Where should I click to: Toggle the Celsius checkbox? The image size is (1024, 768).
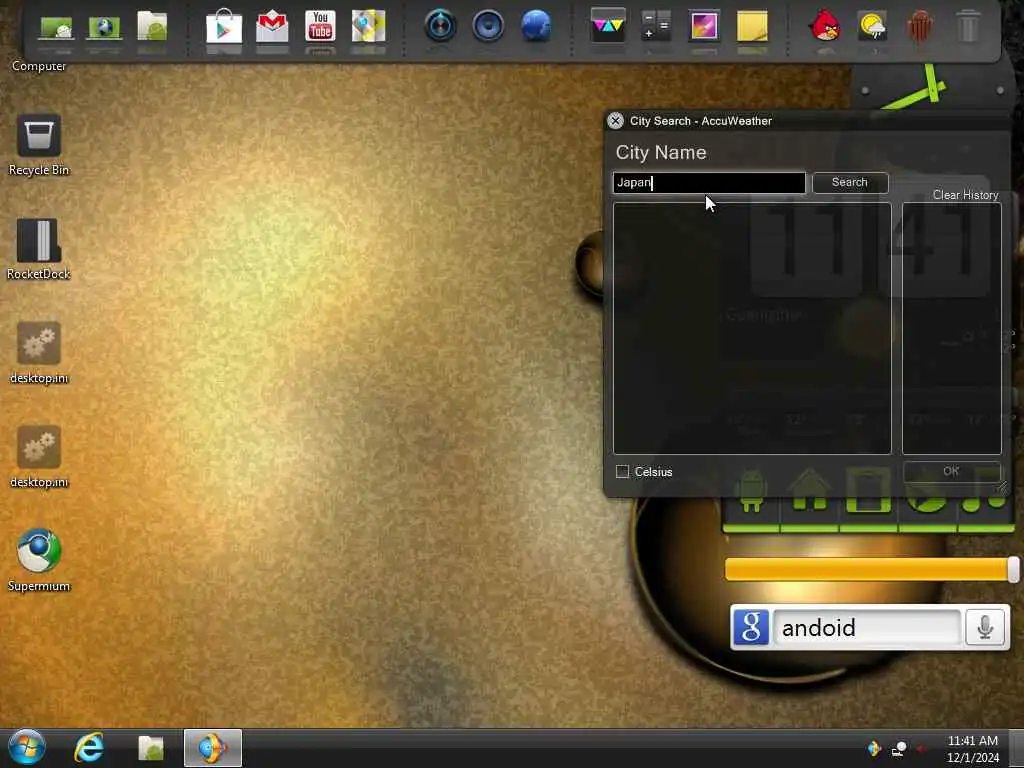622,472
